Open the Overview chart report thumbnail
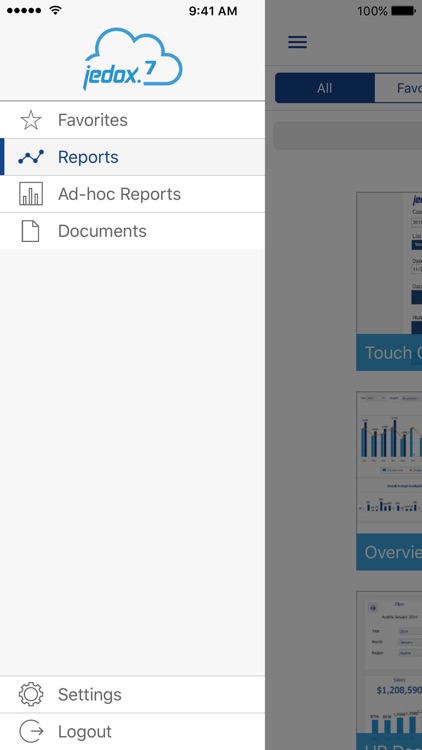Viewport: 422px width, 750px height. point(389,481)
